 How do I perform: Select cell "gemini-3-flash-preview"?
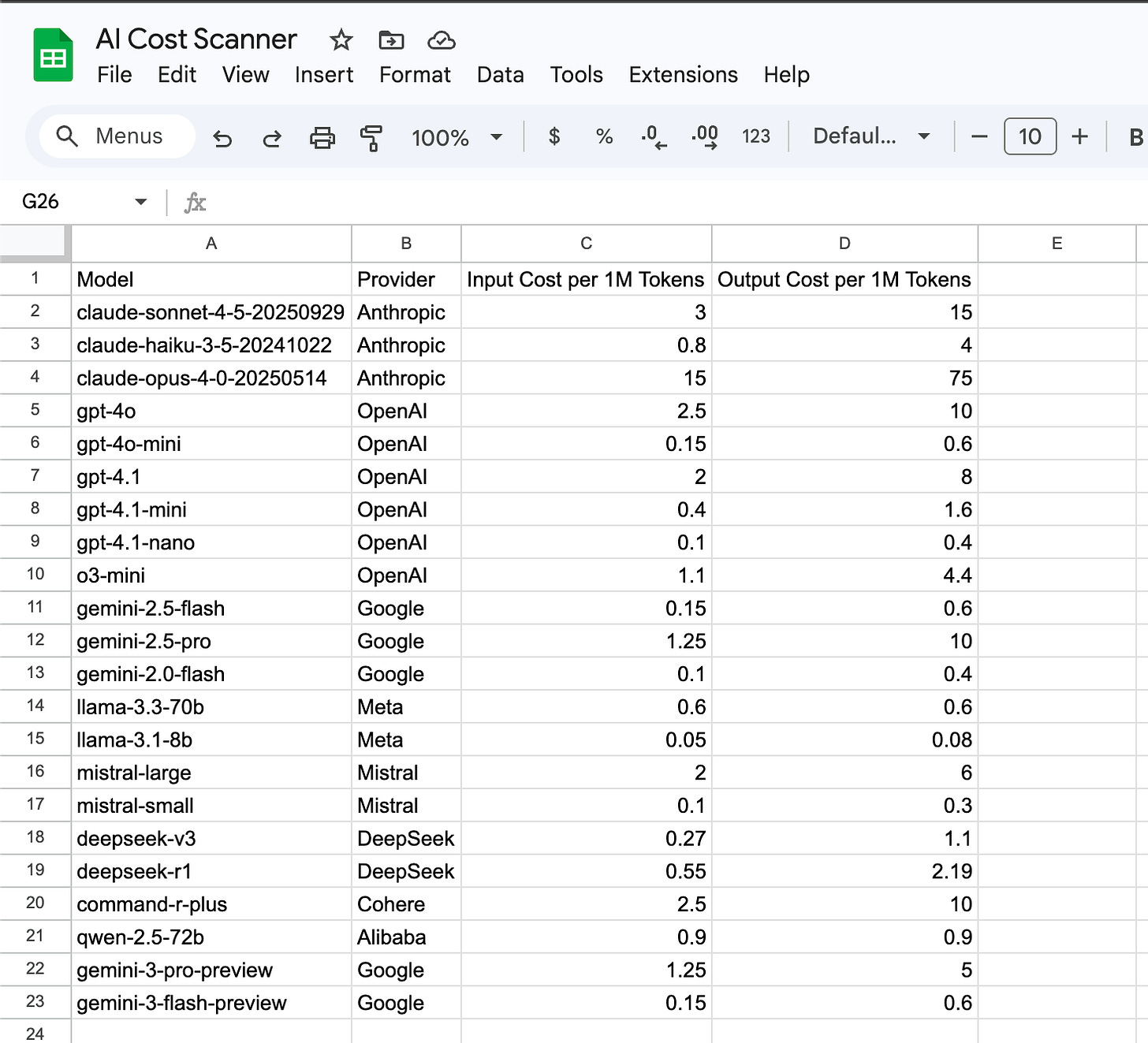pos(211,1003)
